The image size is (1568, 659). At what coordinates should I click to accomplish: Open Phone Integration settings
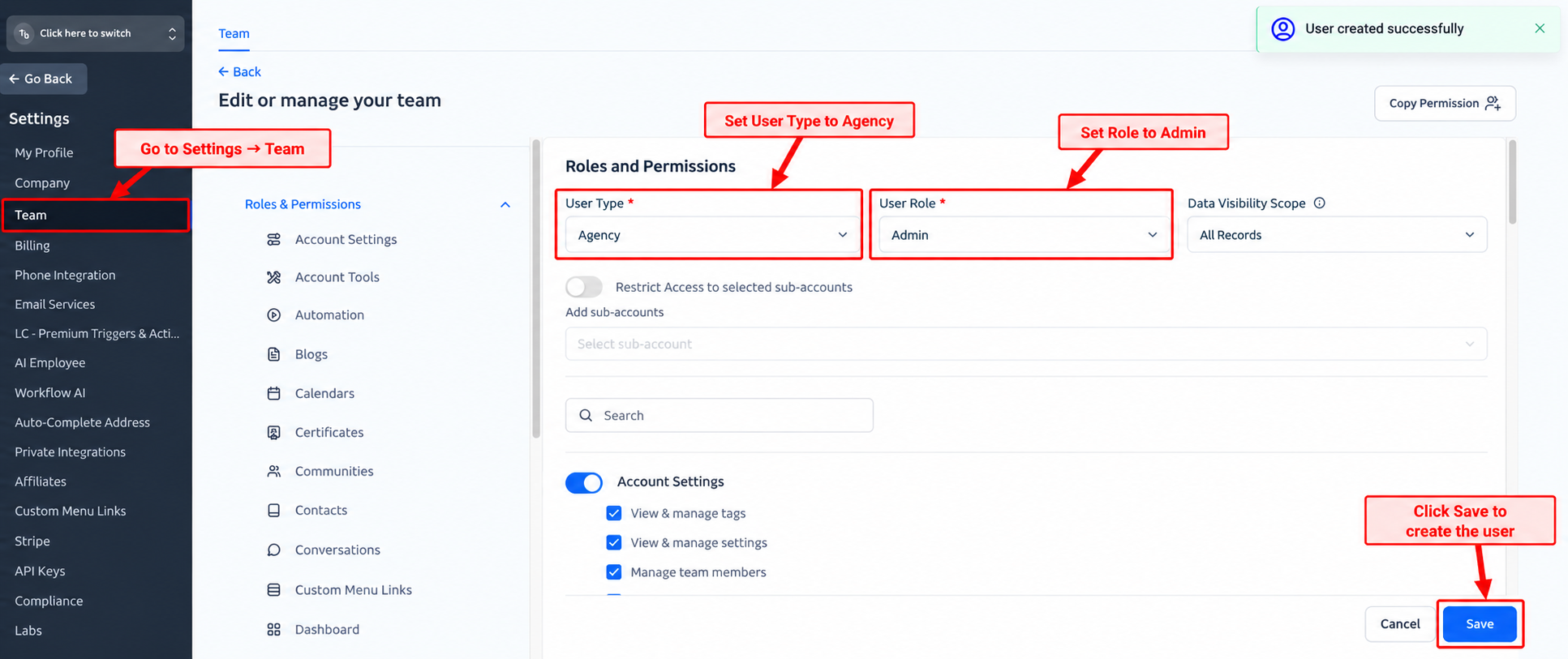65,275
